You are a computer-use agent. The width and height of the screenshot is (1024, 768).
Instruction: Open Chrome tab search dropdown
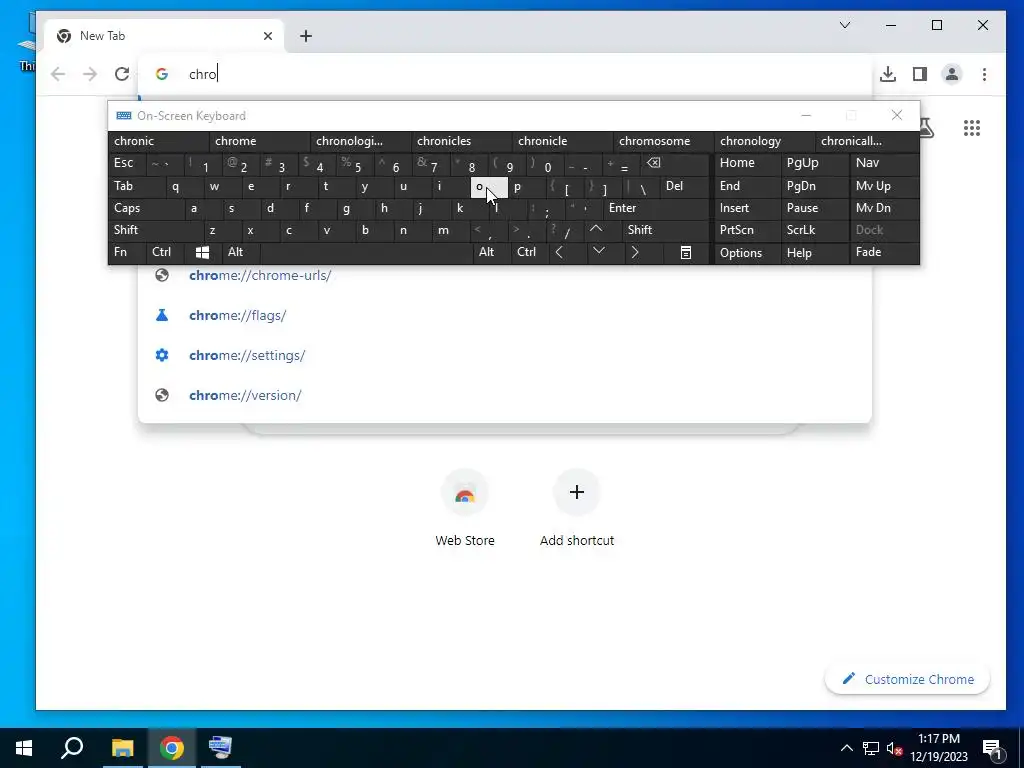[845, 25]
